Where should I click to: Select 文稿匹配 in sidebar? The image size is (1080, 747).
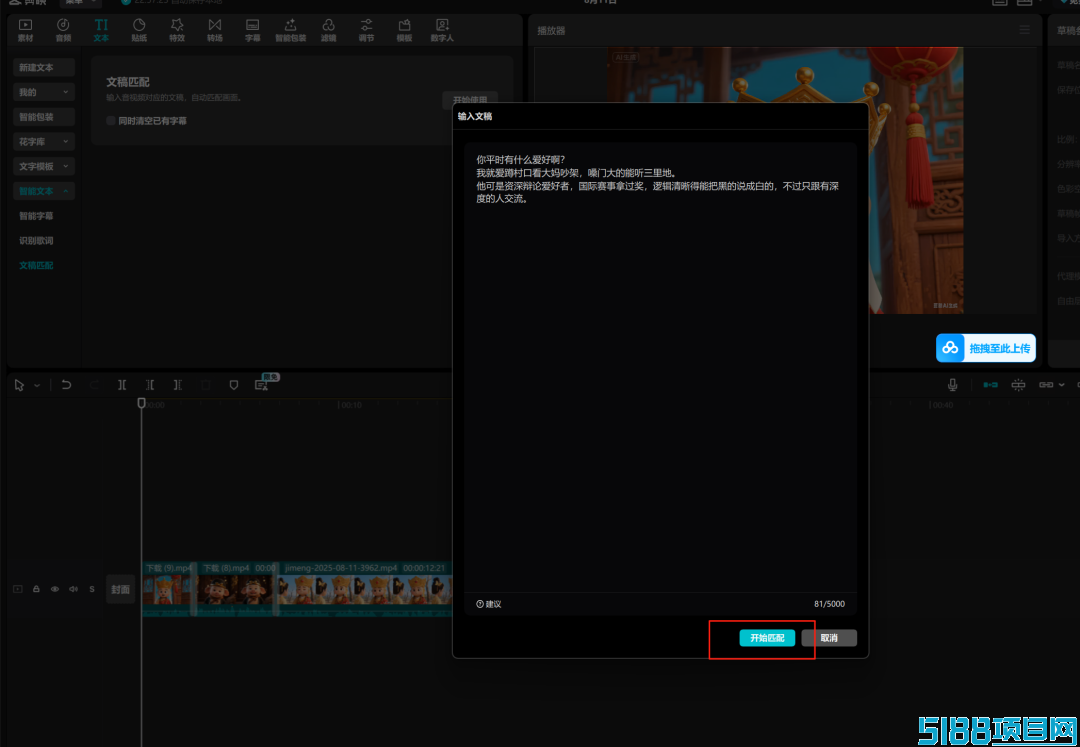[37, 266]
